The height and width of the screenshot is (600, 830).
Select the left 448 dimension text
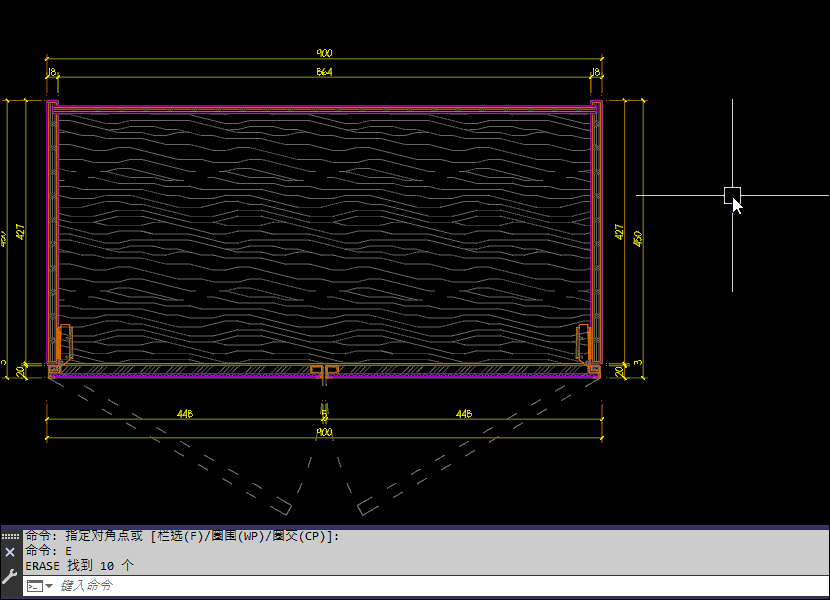coord(185,413)
